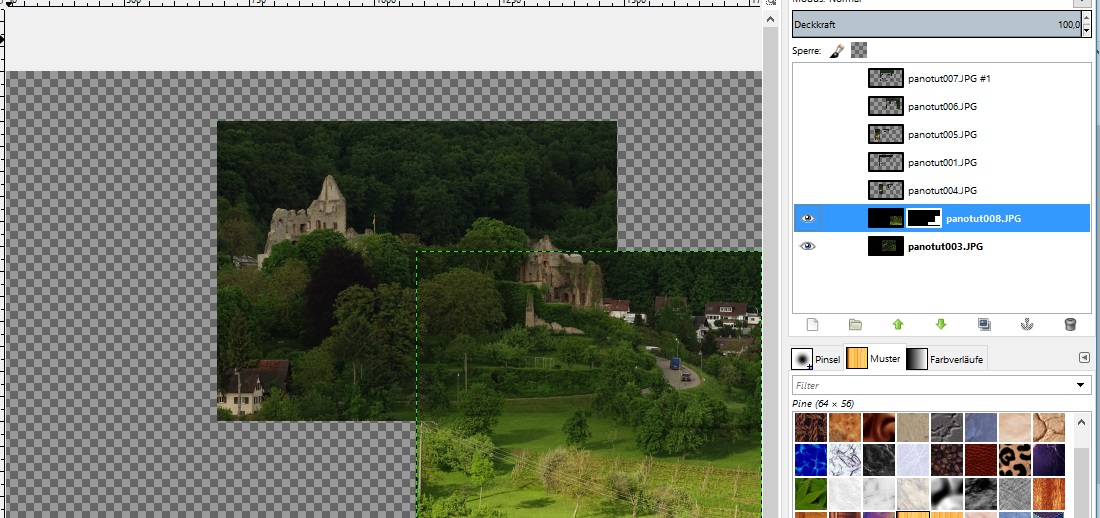Click the new layer group folder icon
The height and width of the screenshot is (518, 1100).
click(855, 324)
